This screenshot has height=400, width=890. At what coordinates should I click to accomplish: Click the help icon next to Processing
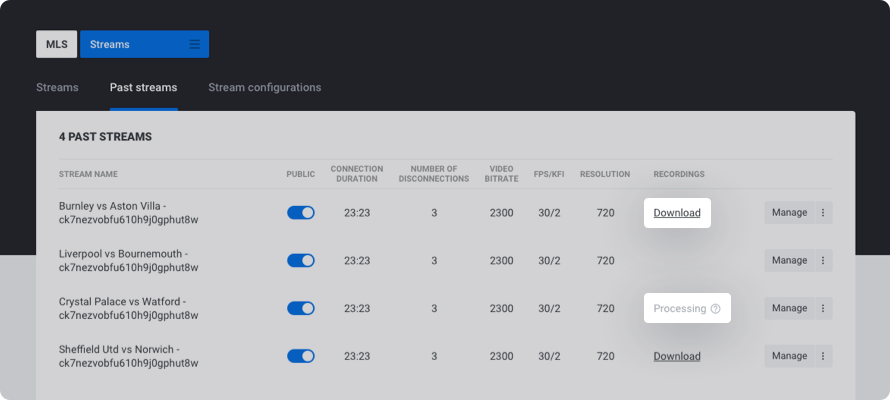point(715,309)
